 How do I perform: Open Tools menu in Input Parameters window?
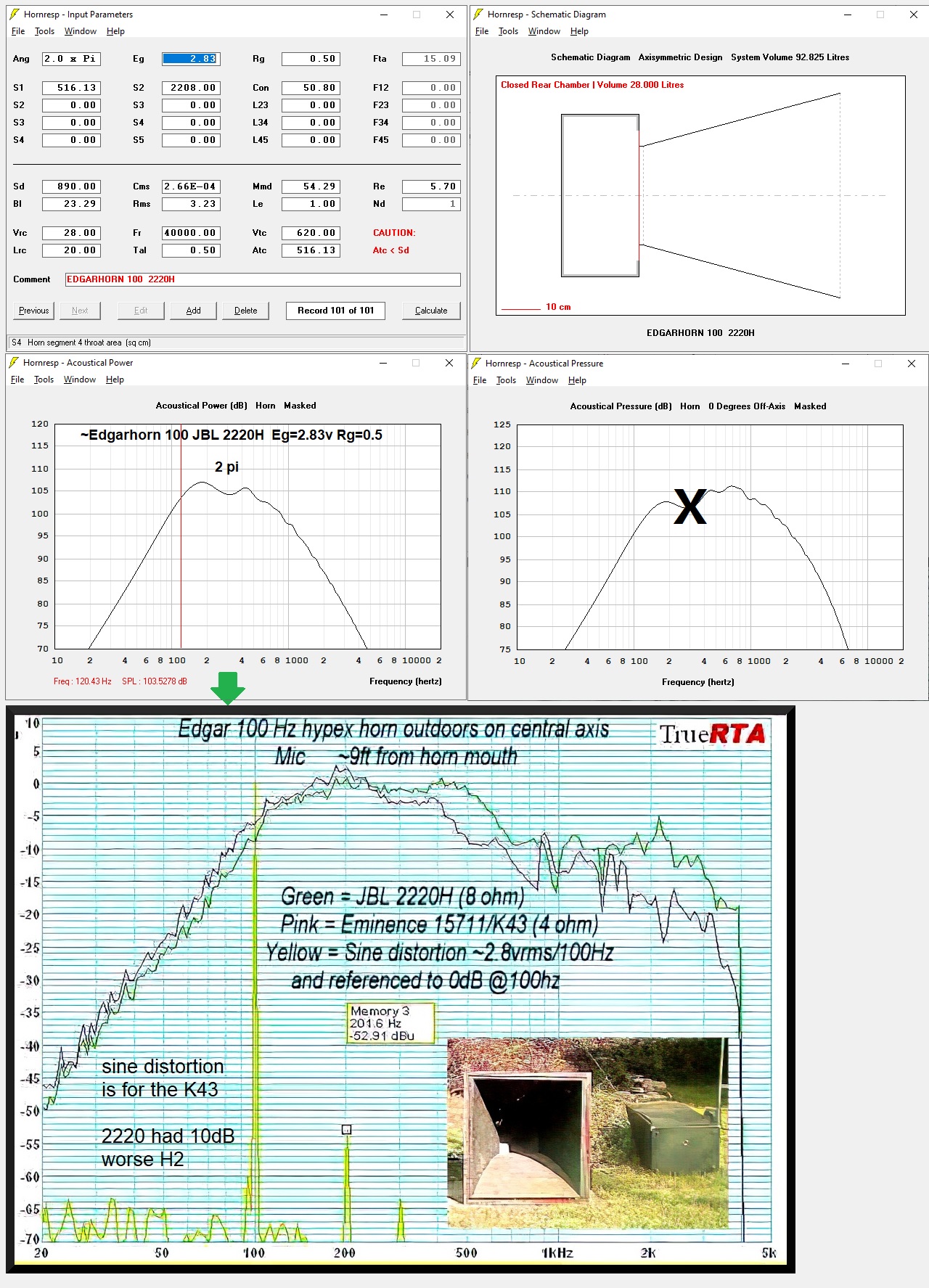point(44,31)
